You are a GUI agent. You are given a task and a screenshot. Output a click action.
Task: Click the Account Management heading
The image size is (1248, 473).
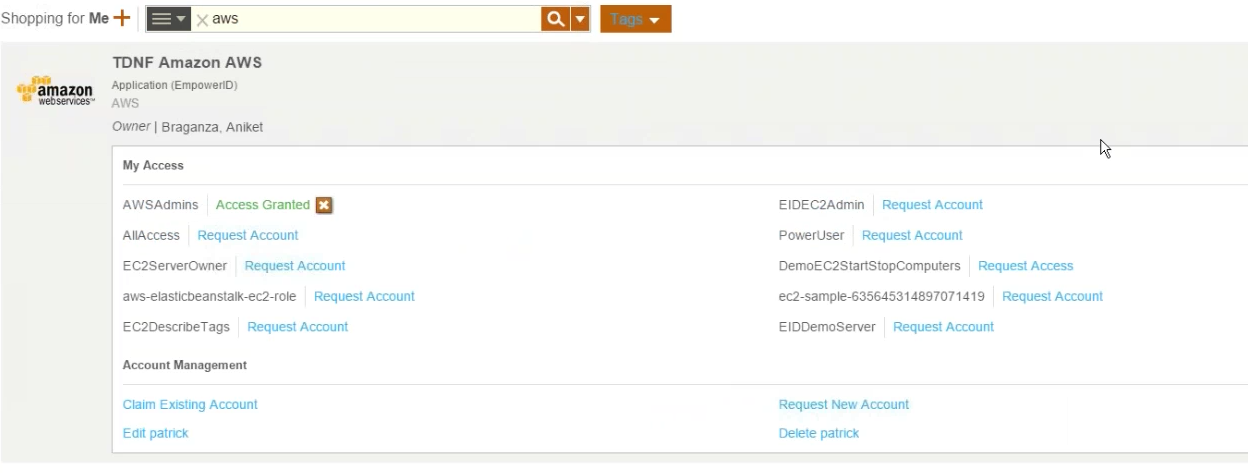click(x=184, y=365)
